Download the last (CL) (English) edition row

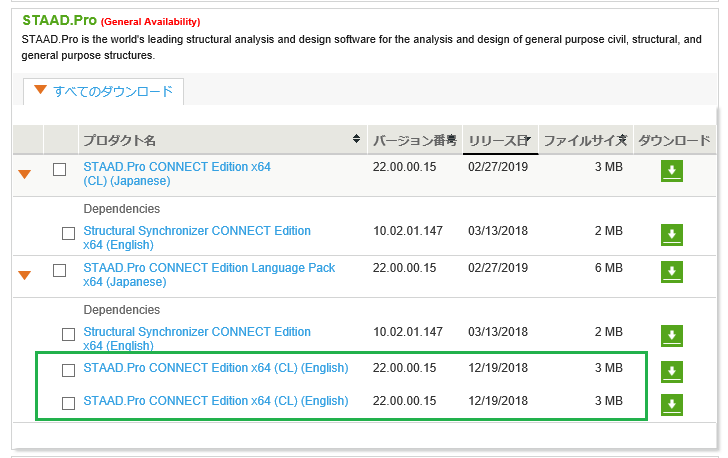coord(671,405)
